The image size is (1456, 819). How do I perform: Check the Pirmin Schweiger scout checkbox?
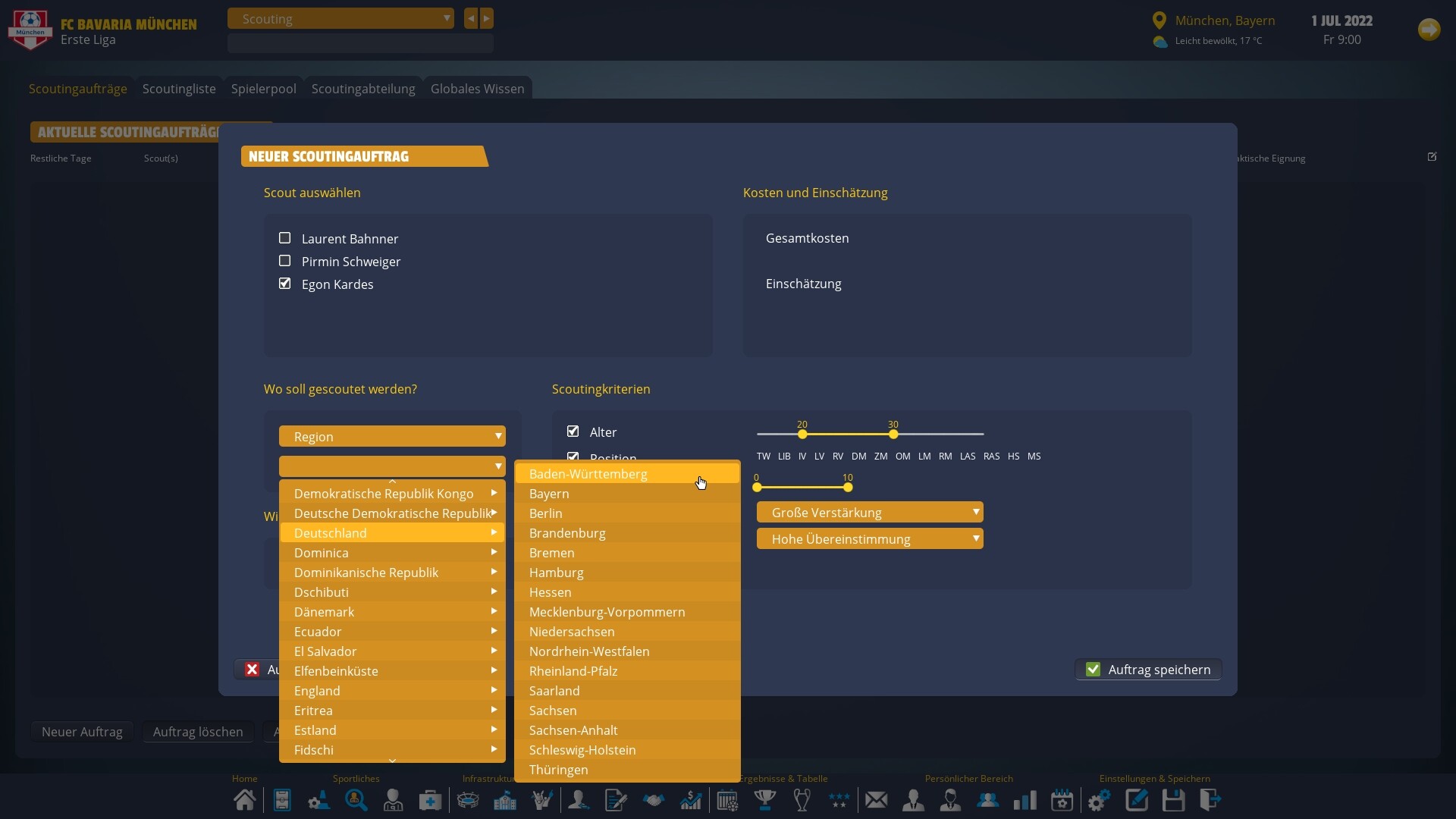point(285,261)
